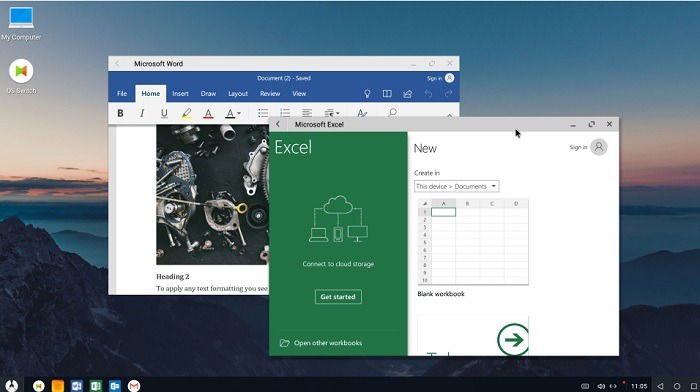Click the 'Blank workbook' label
Viewport: 700px width, 392px height.
(x=441, y=294)
